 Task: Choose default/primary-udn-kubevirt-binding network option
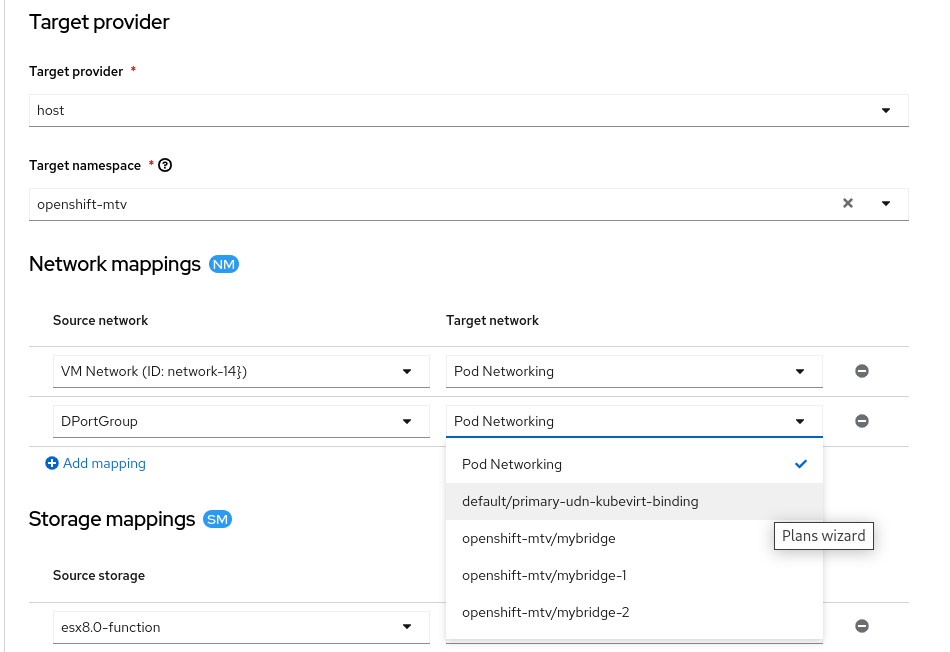coord(580,501)
